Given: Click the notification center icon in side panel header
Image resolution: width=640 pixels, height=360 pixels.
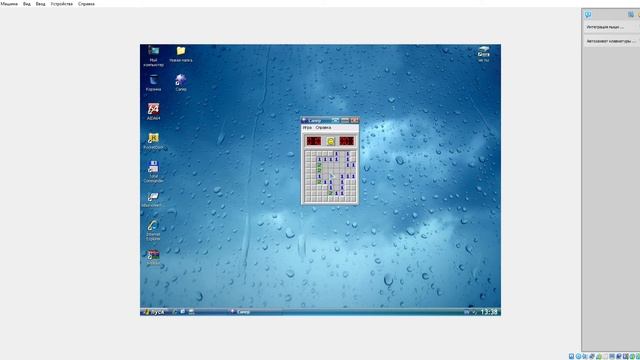Looking at the screenshot, I should click(x=588, y=15).
